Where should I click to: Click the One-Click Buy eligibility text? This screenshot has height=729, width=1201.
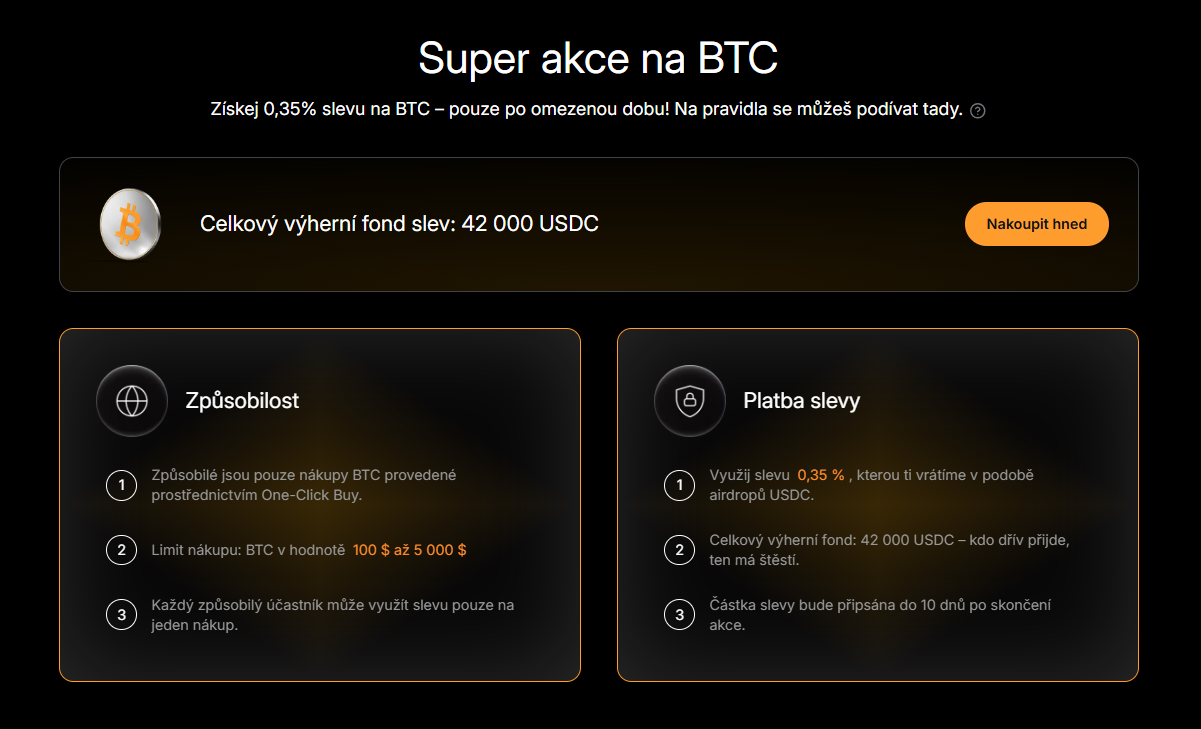303,485
